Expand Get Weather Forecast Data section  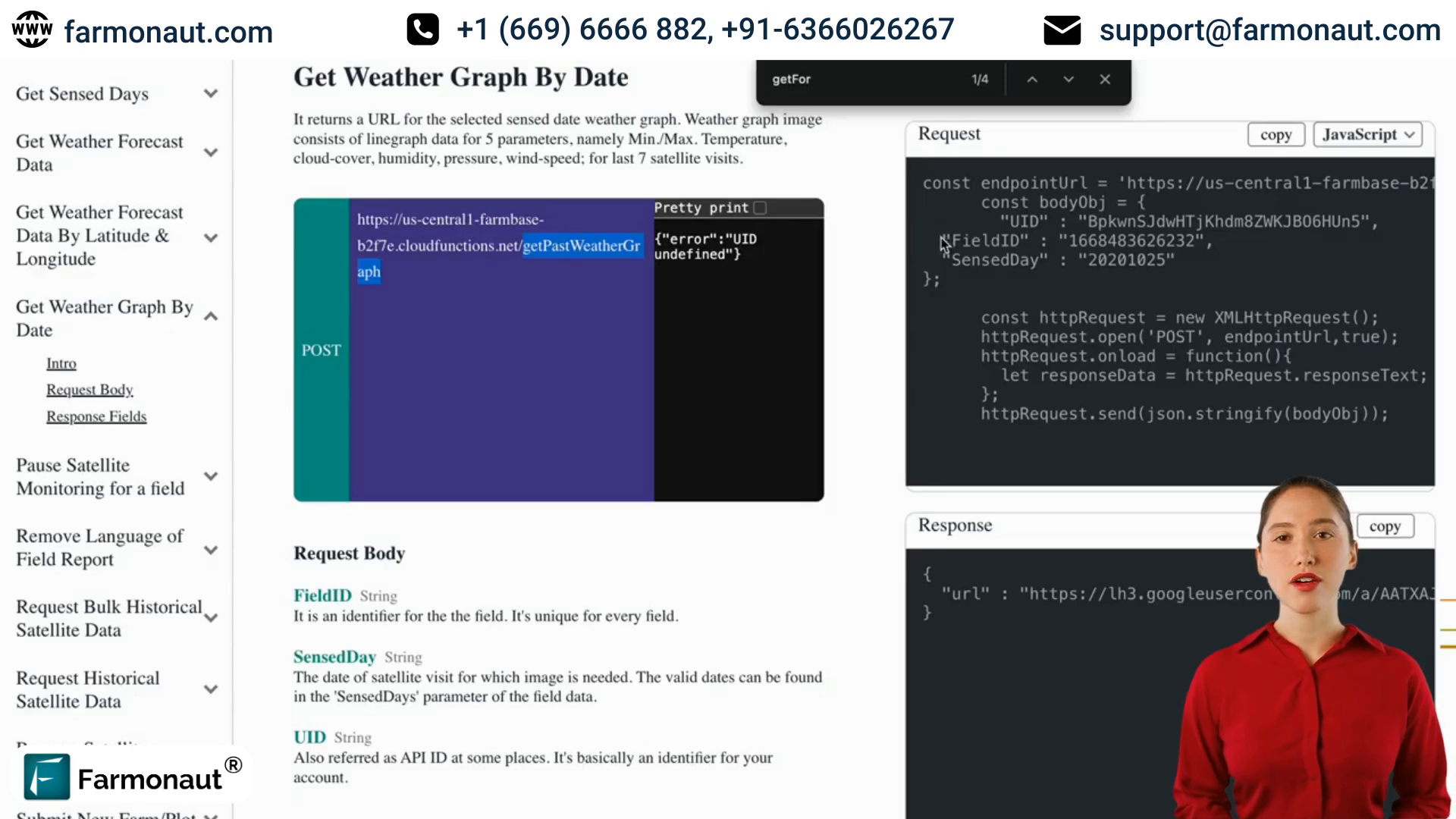click(x=211, y=152)
